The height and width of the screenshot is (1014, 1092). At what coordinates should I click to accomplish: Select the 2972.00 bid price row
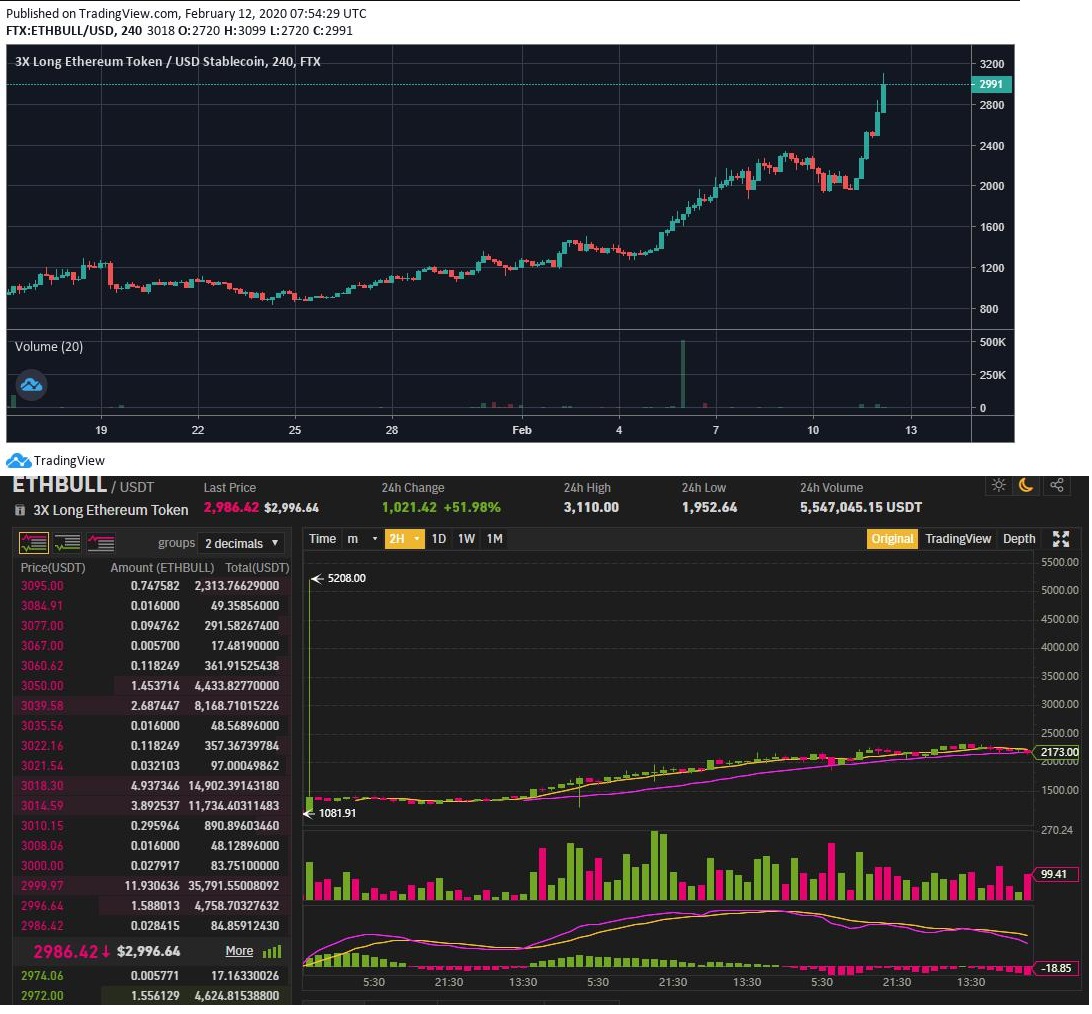152,996
